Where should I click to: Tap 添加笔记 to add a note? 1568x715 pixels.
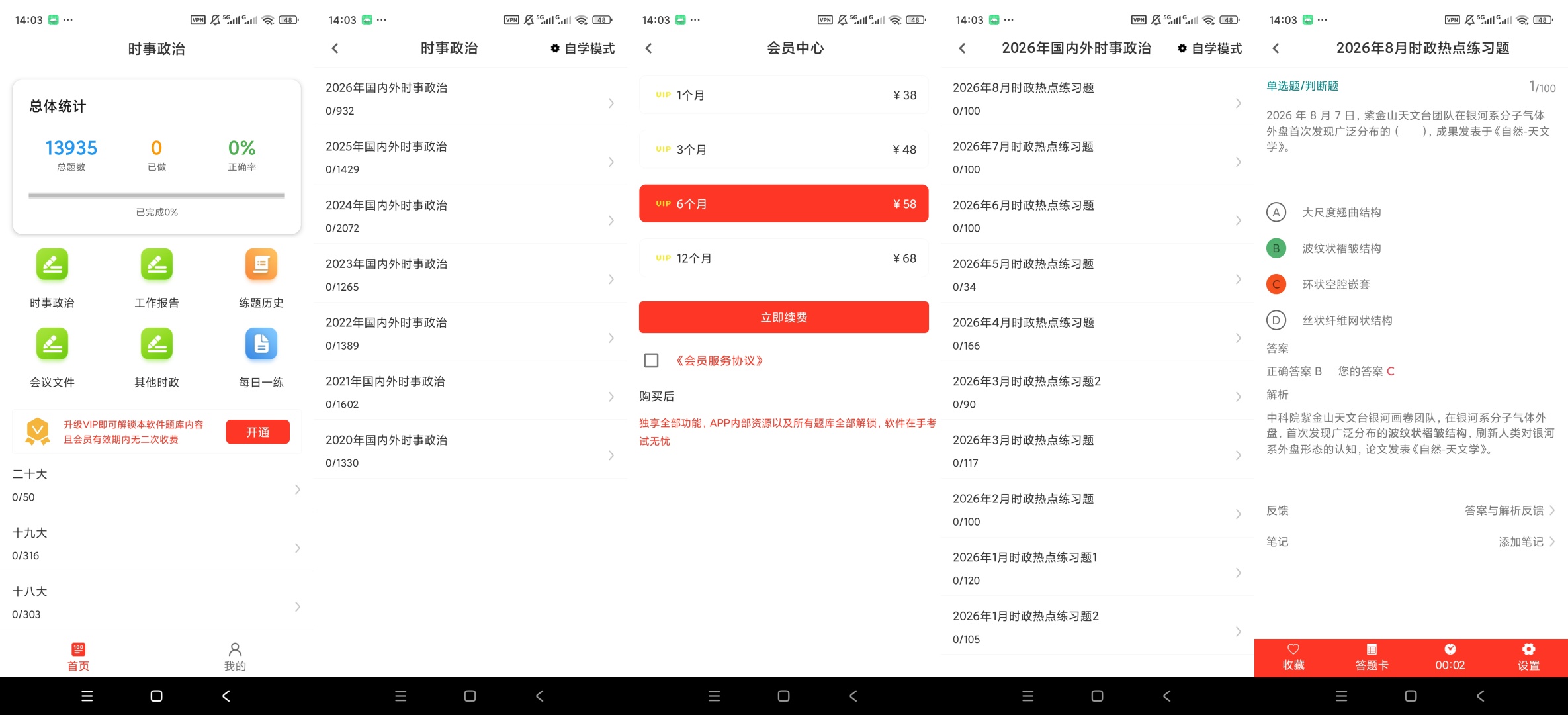coord(1526,542)
